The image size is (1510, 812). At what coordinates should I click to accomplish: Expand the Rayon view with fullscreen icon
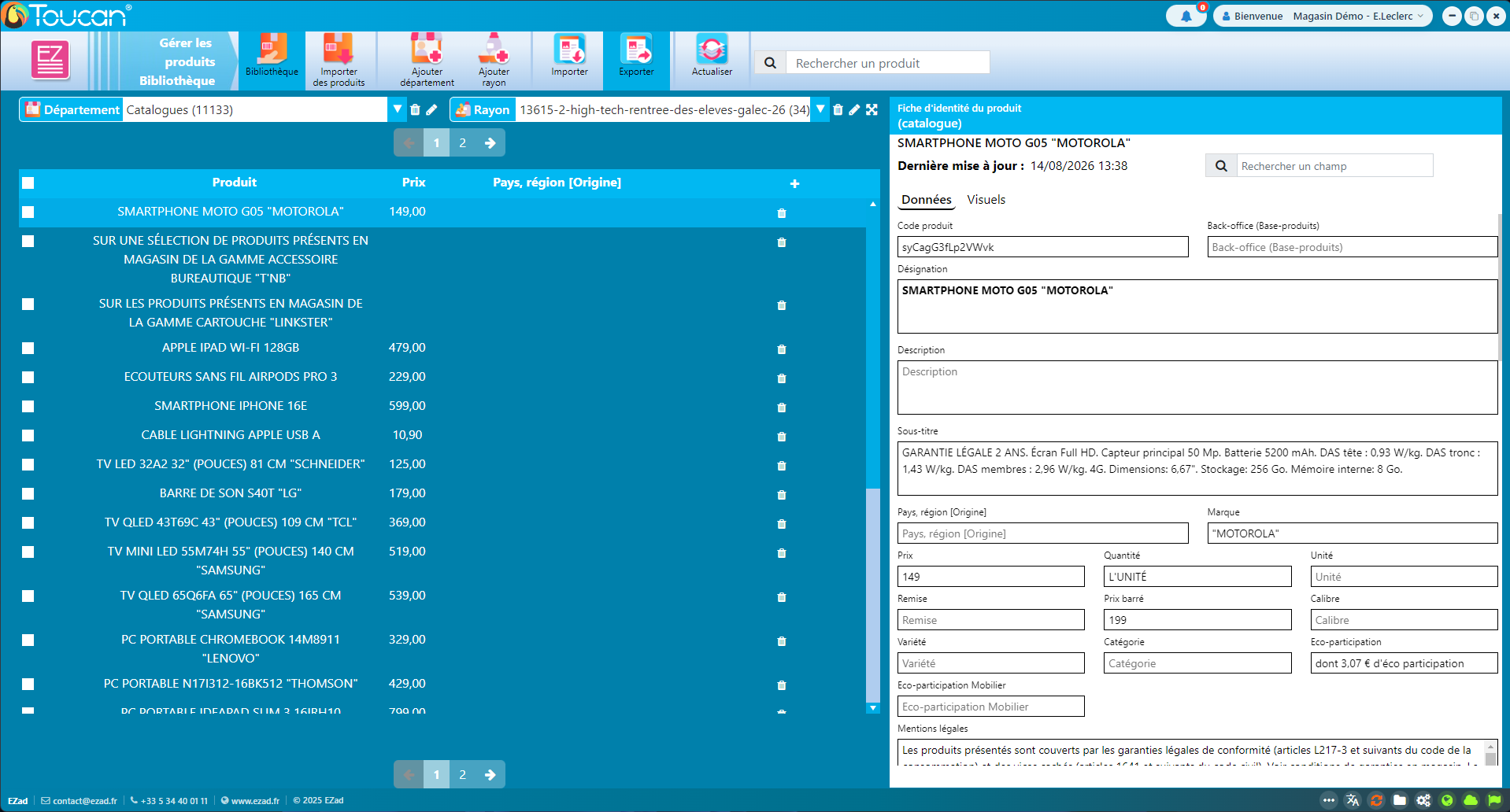tap(872, 110)
